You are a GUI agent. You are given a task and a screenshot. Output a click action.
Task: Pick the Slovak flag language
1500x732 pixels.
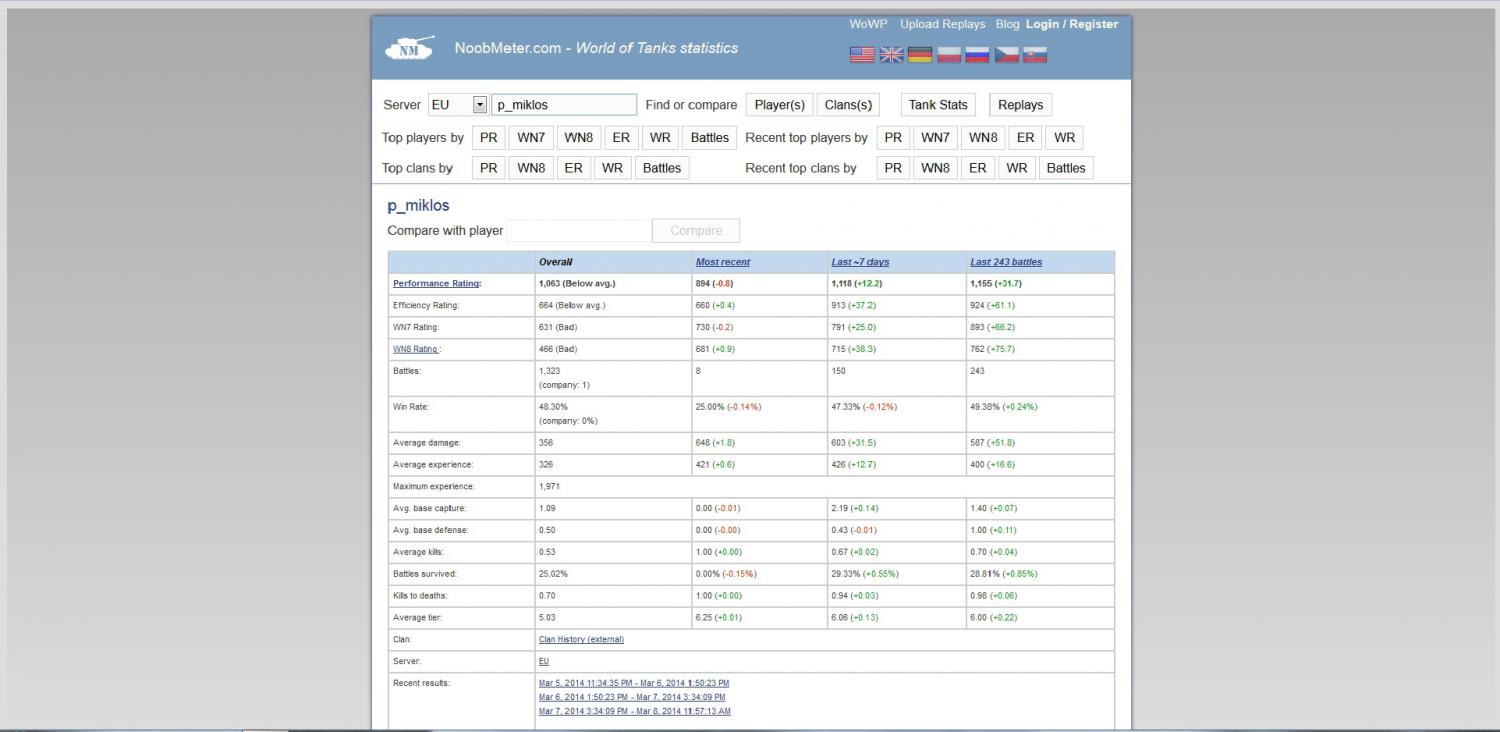(1035, 55)
